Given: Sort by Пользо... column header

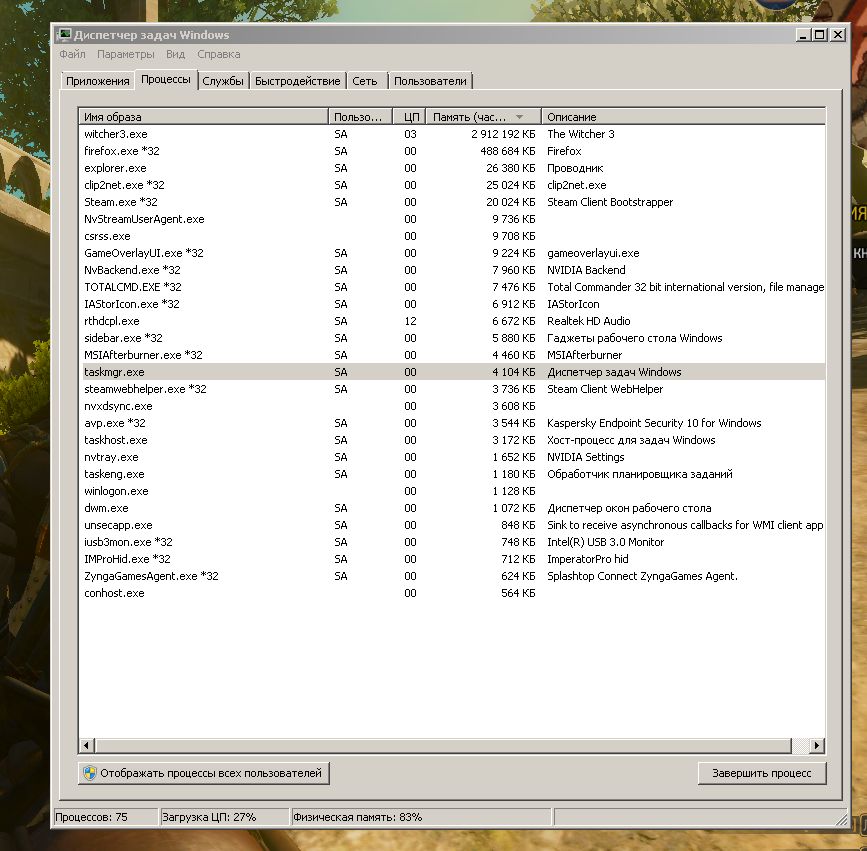Looking at the screenshot, I should [361, 117].
